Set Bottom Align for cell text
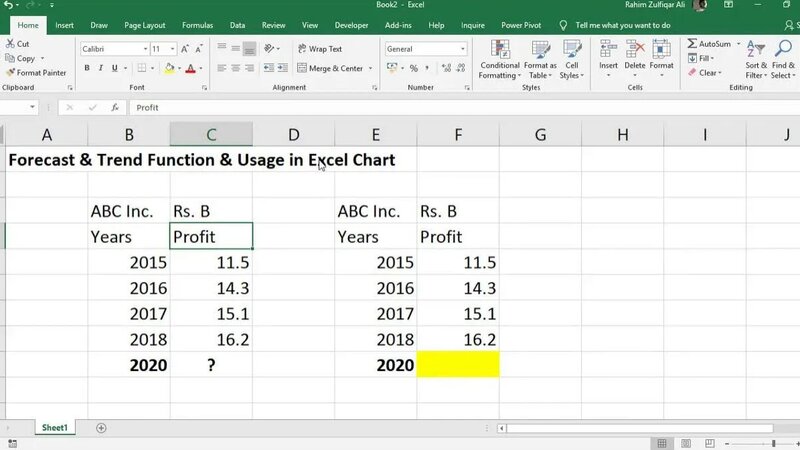The height and width of the screenshot is (450, 800). point(249,49)
